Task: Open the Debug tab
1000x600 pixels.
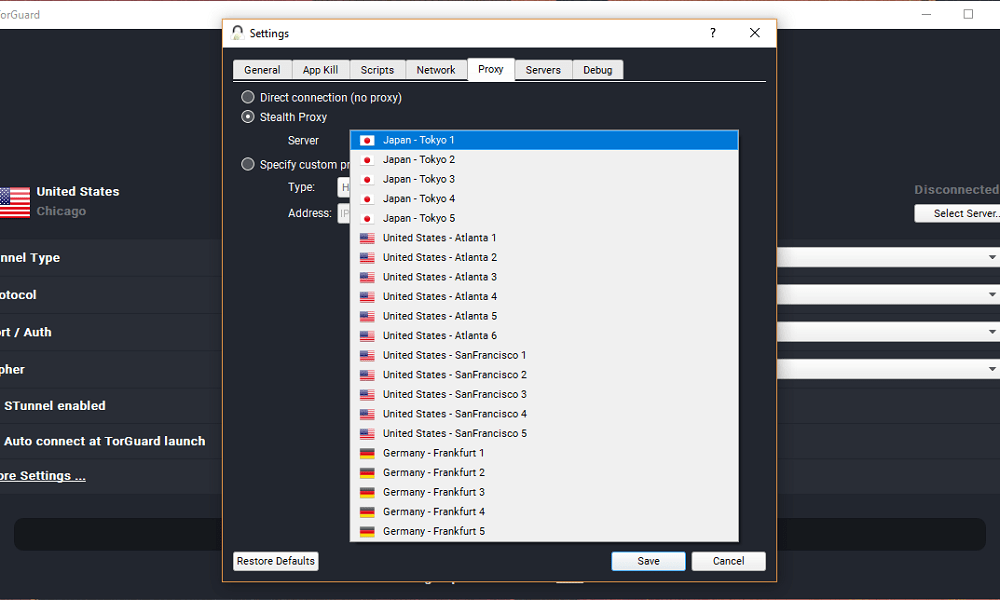Action: point(598,70)
